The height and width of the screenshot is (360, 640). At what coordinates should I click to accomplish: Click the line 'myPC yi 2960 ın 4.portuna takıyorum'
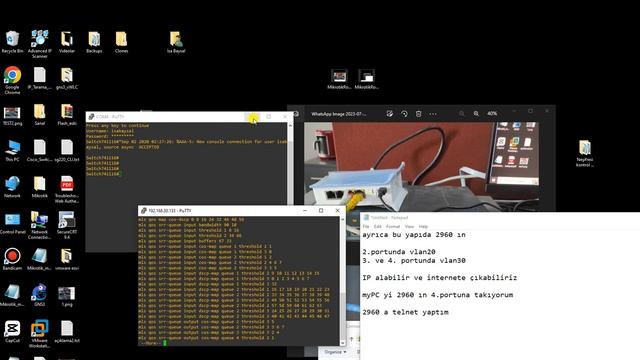pyautogui.click(x=438, y=295)
